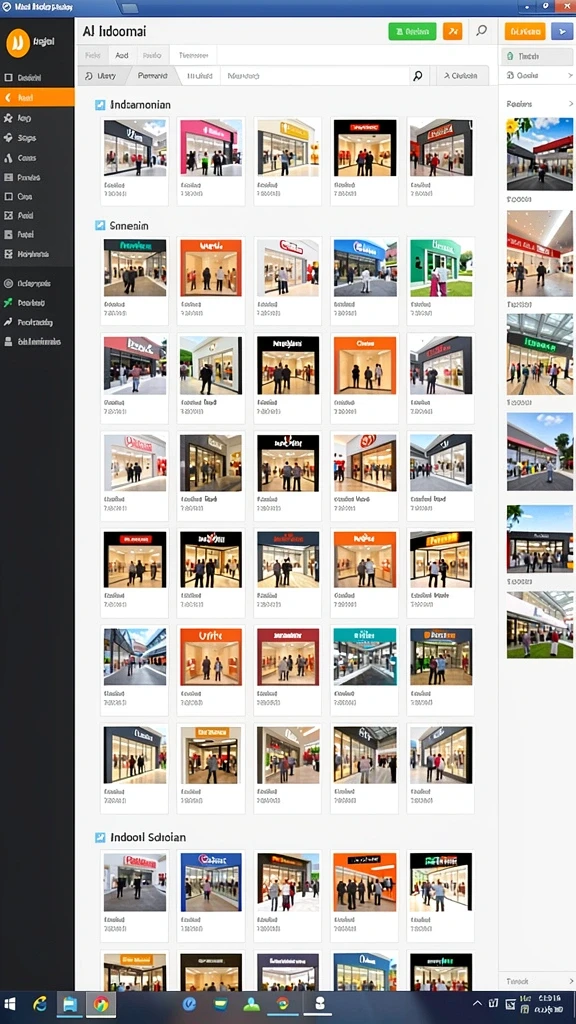Click the orange circular app logo in sidebar
This screenshot has width=576, height=1024.
point(18,43)
